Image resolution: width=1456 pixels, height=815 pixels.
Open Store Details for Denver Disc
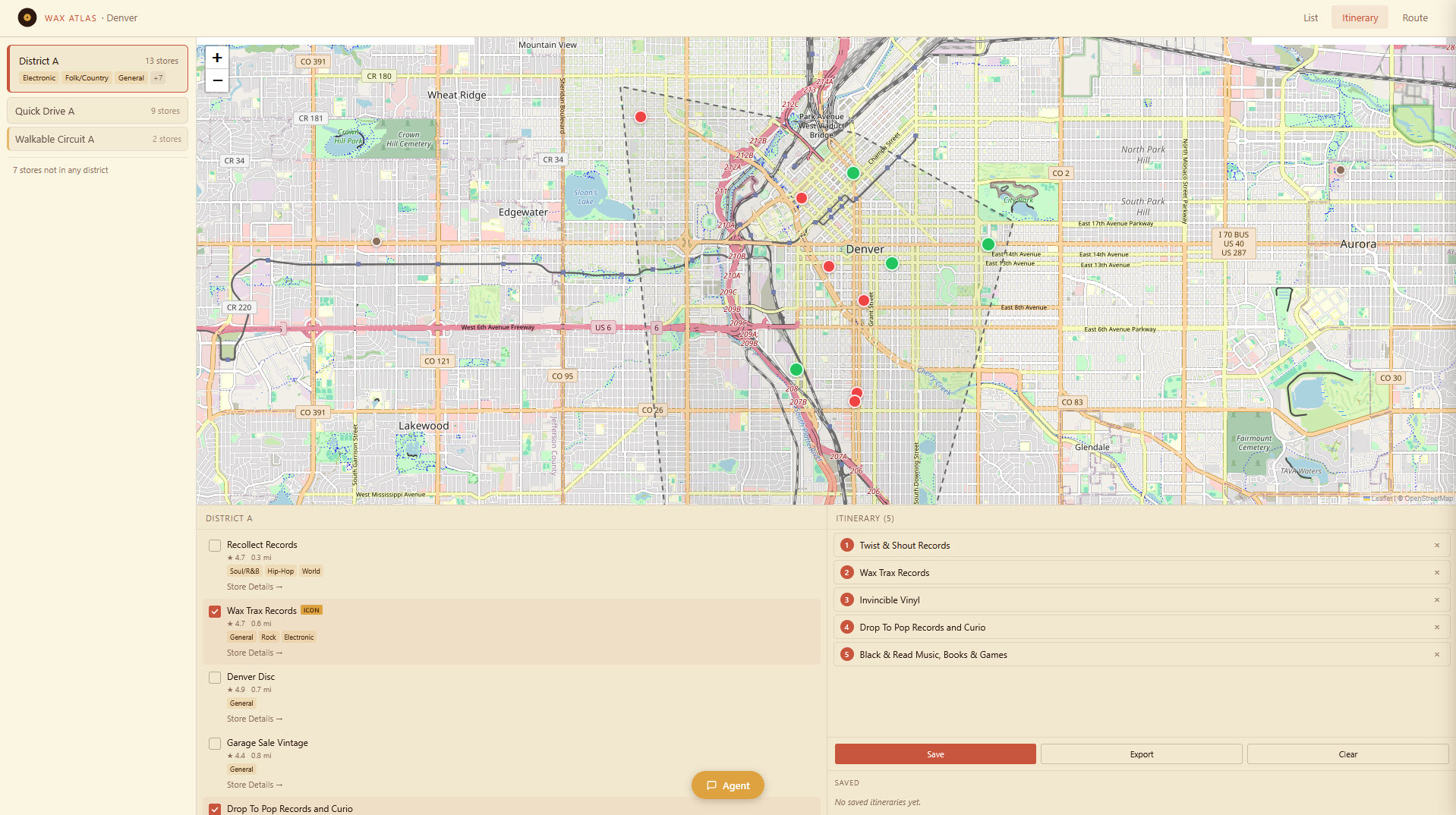(254, 719)
